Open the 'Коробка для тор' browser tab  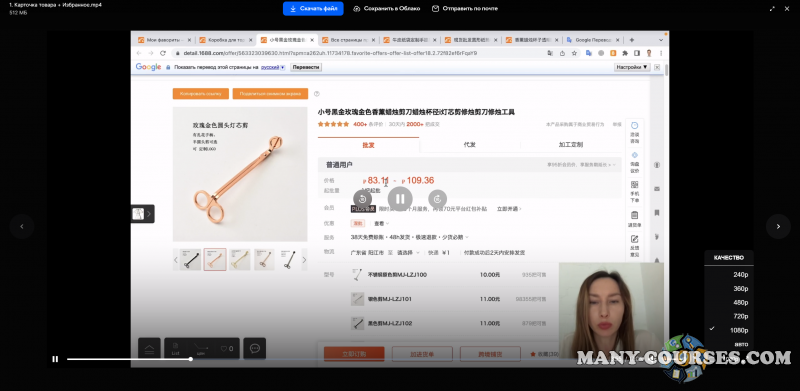[226, 40]
